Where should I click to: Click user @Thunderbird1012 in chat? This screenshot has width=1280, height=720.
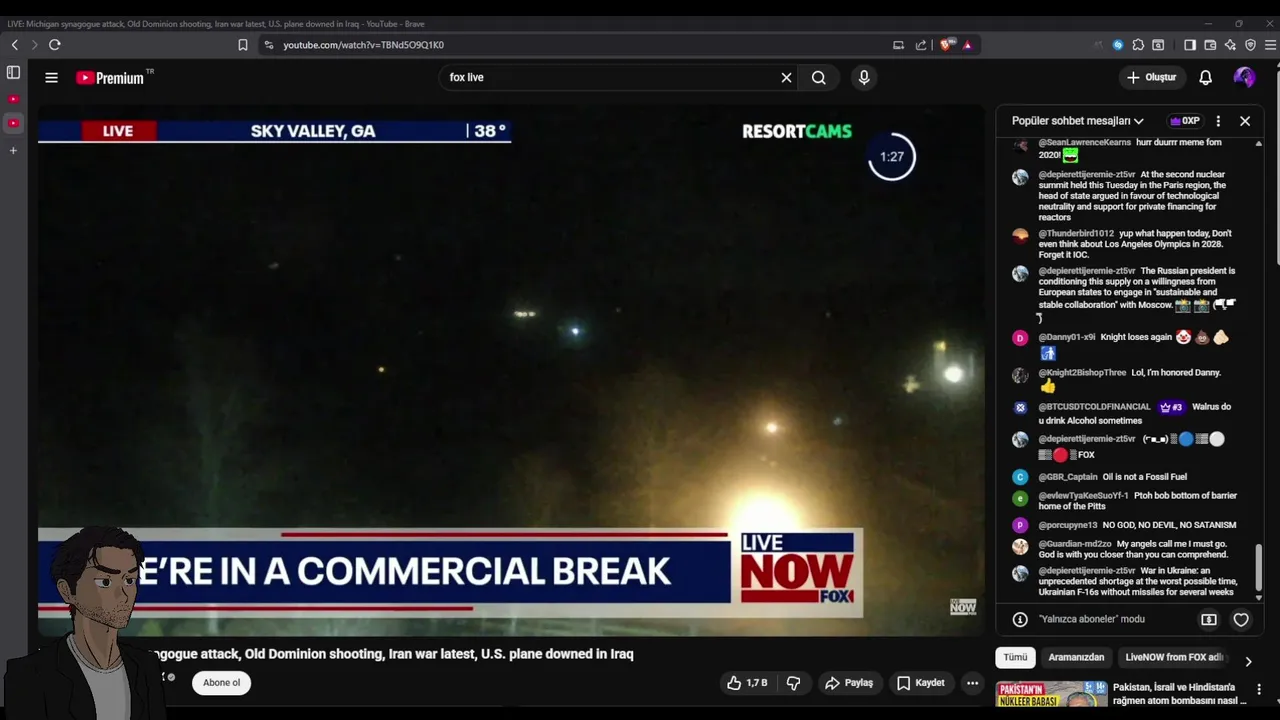pos(1076,233)
